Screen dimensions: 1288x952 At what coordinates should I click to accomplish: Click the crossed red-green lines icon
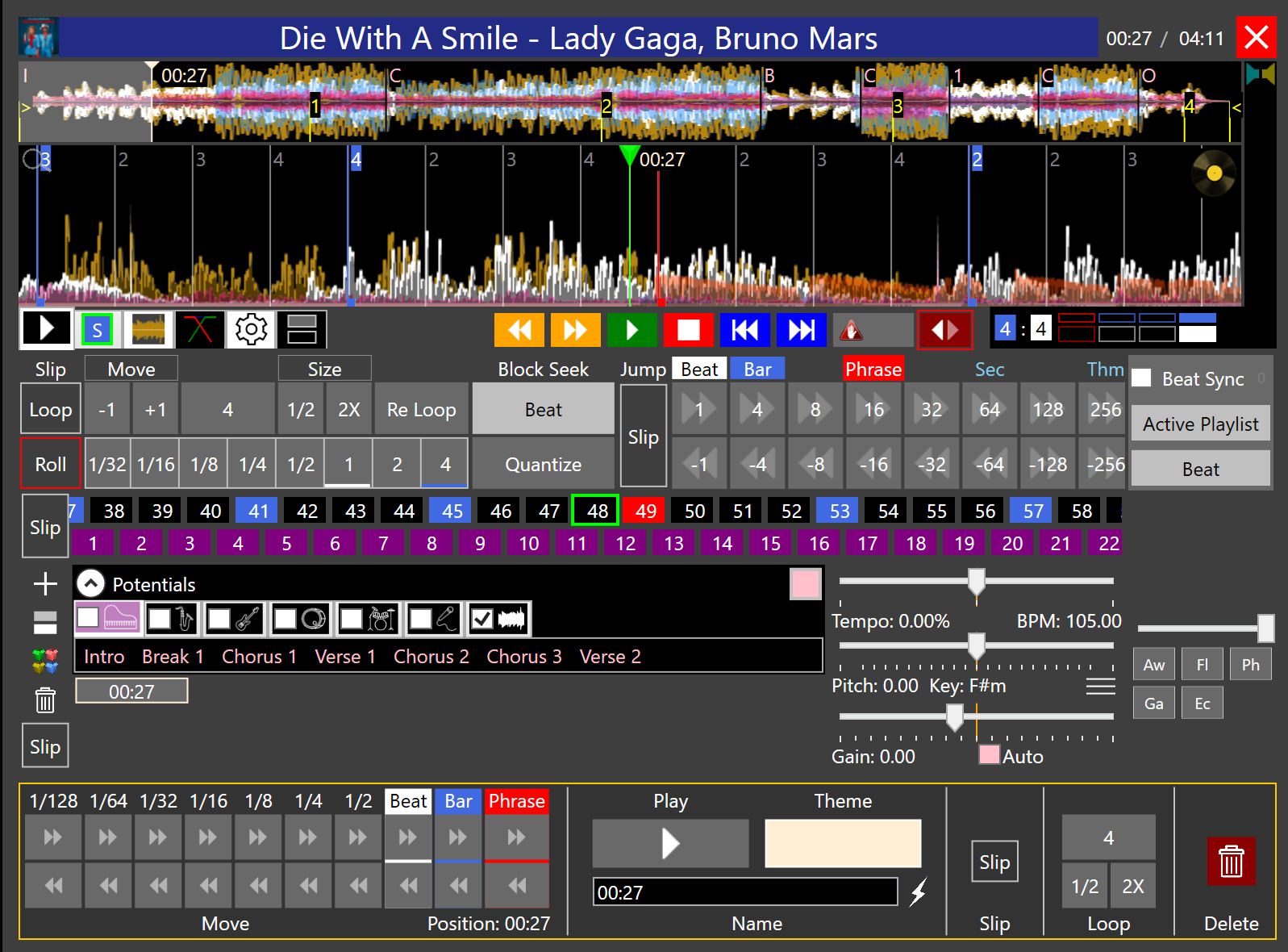[199, 329]
